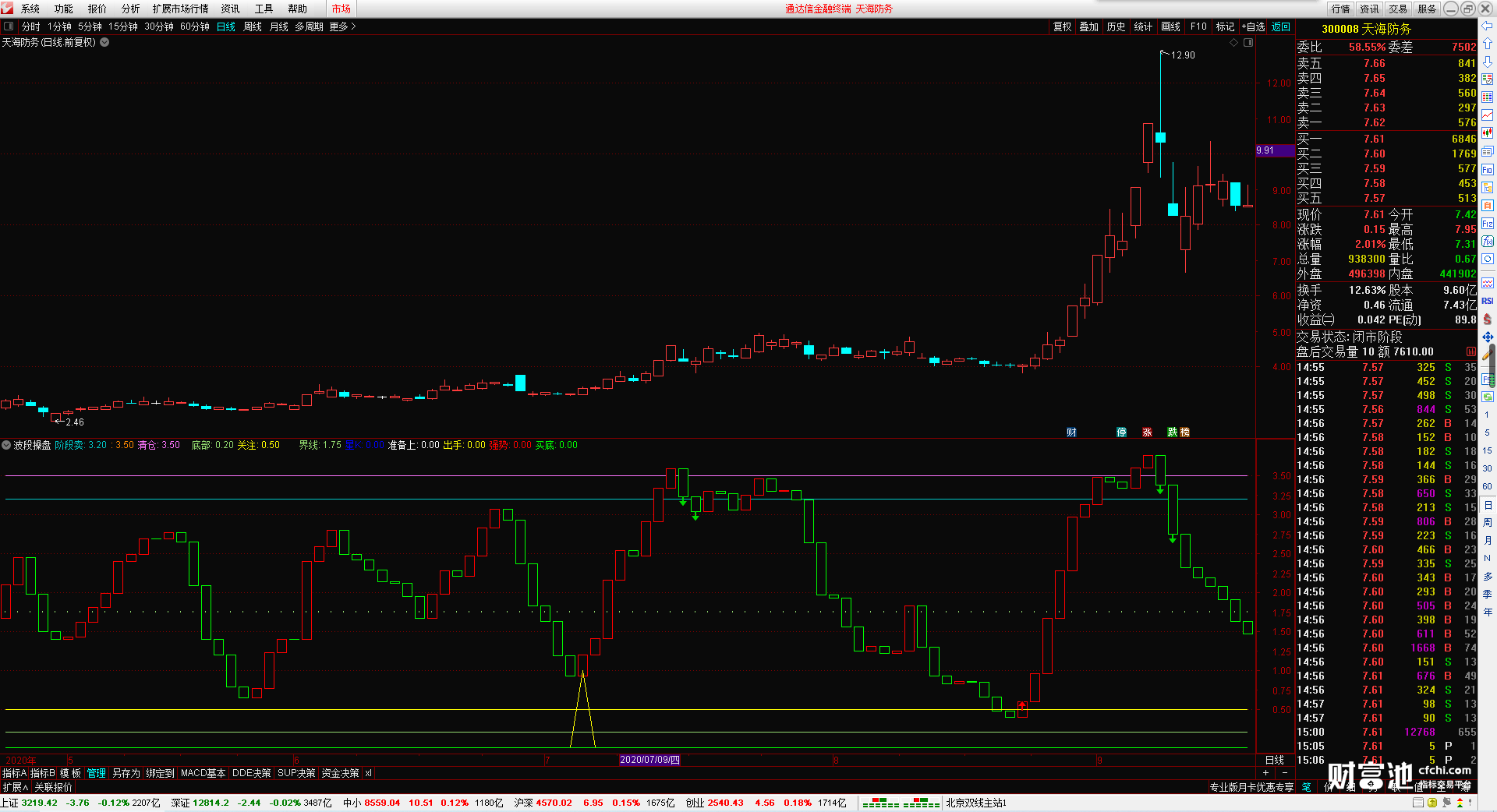
Task: Click the F10 icon in right sidebar
Action: point(1488,169)
